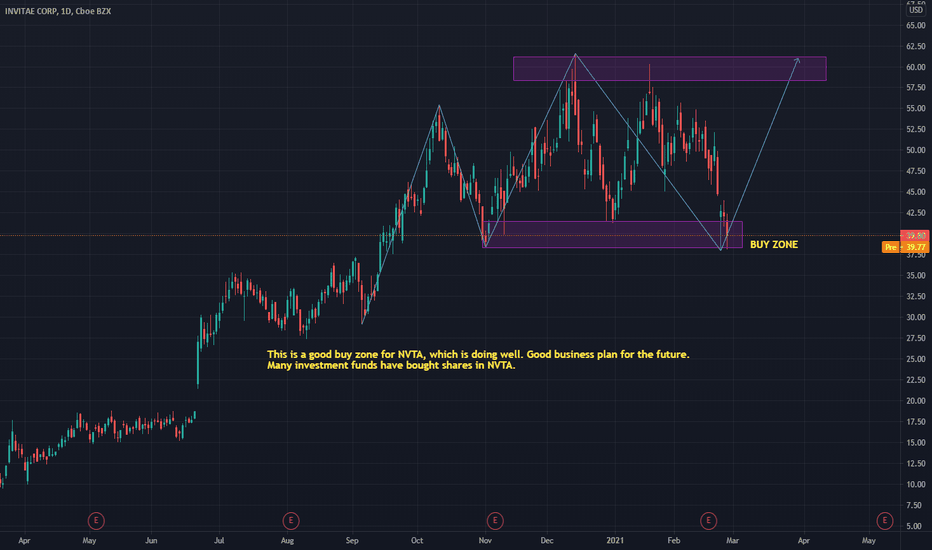Click the 10.00 price axis label
Viewport: 932px width, 550px height.
(915, 484)
